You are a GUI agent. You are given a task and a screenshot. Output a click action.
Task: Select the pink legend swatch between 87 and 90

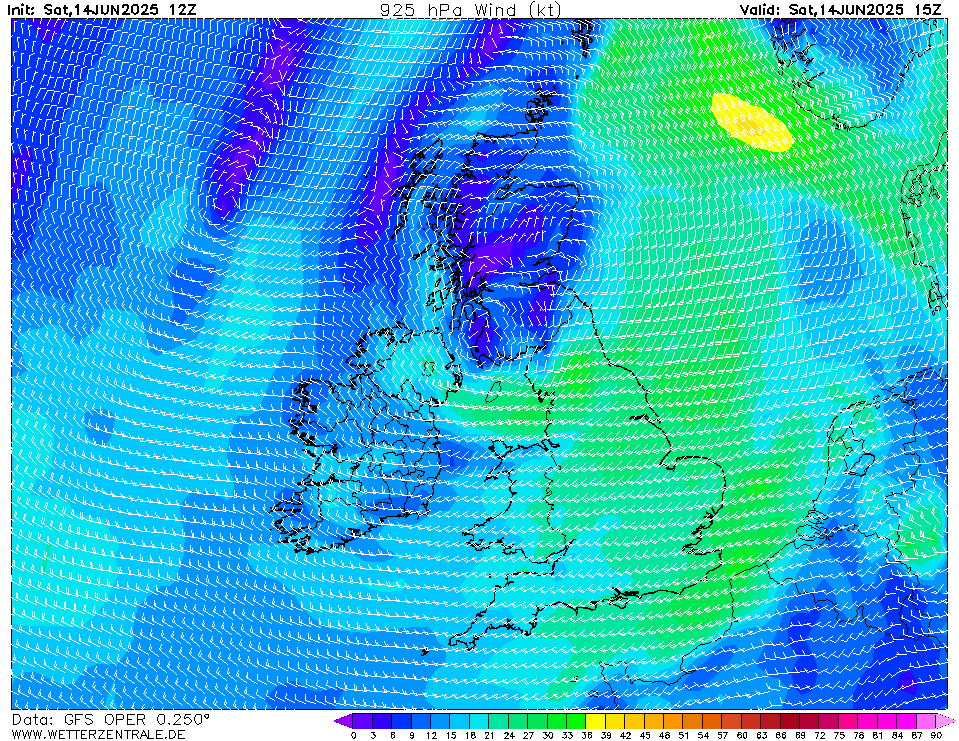click(926, 721)
